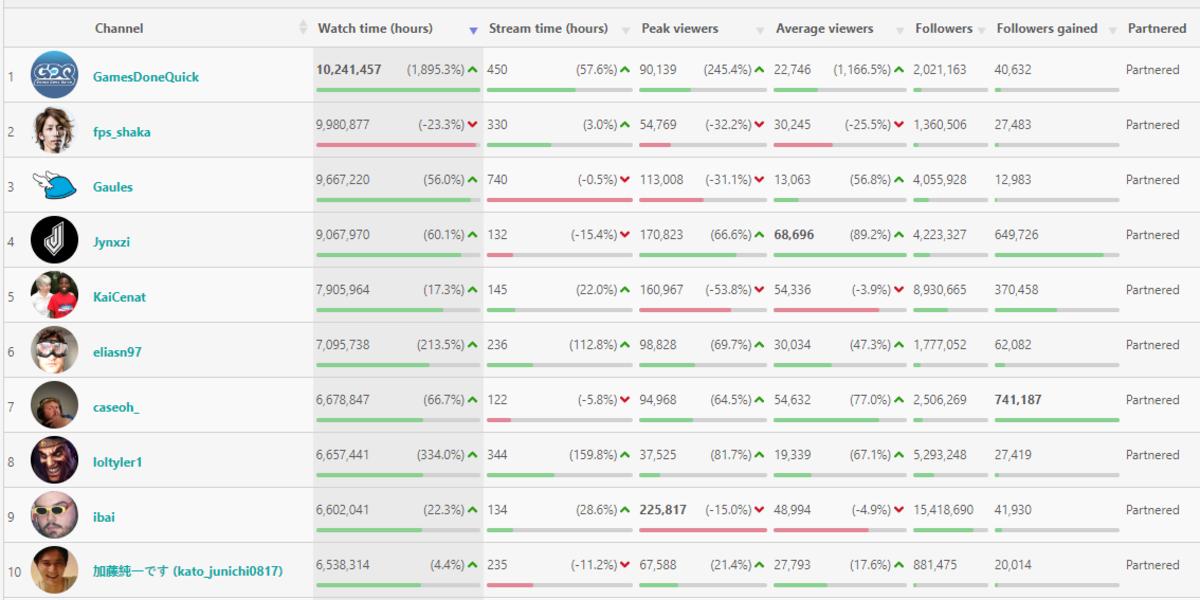Open the ibai channel link
Image resolution: width=1200 pixels, height=600 pixels.
[104, 516]
